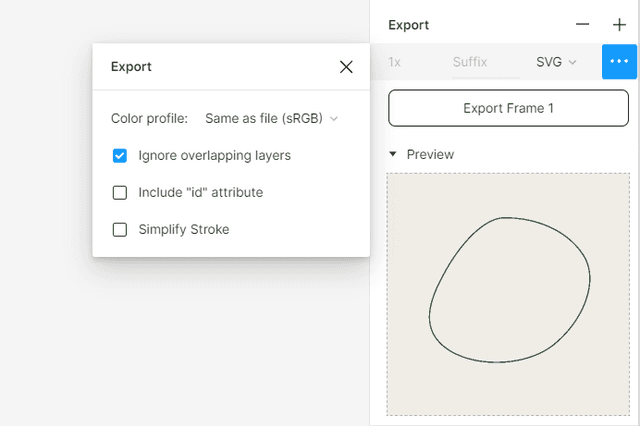The height and width of the screenshot is (426, 640).
Task: Enable Include "id" attribute checkbox
Action: [120, 192]
